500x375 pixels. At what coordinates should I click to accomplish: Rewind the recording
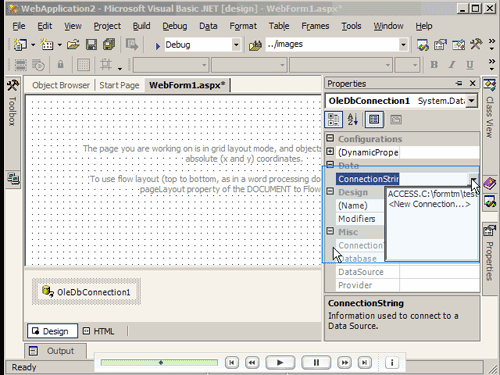[252, 362]
